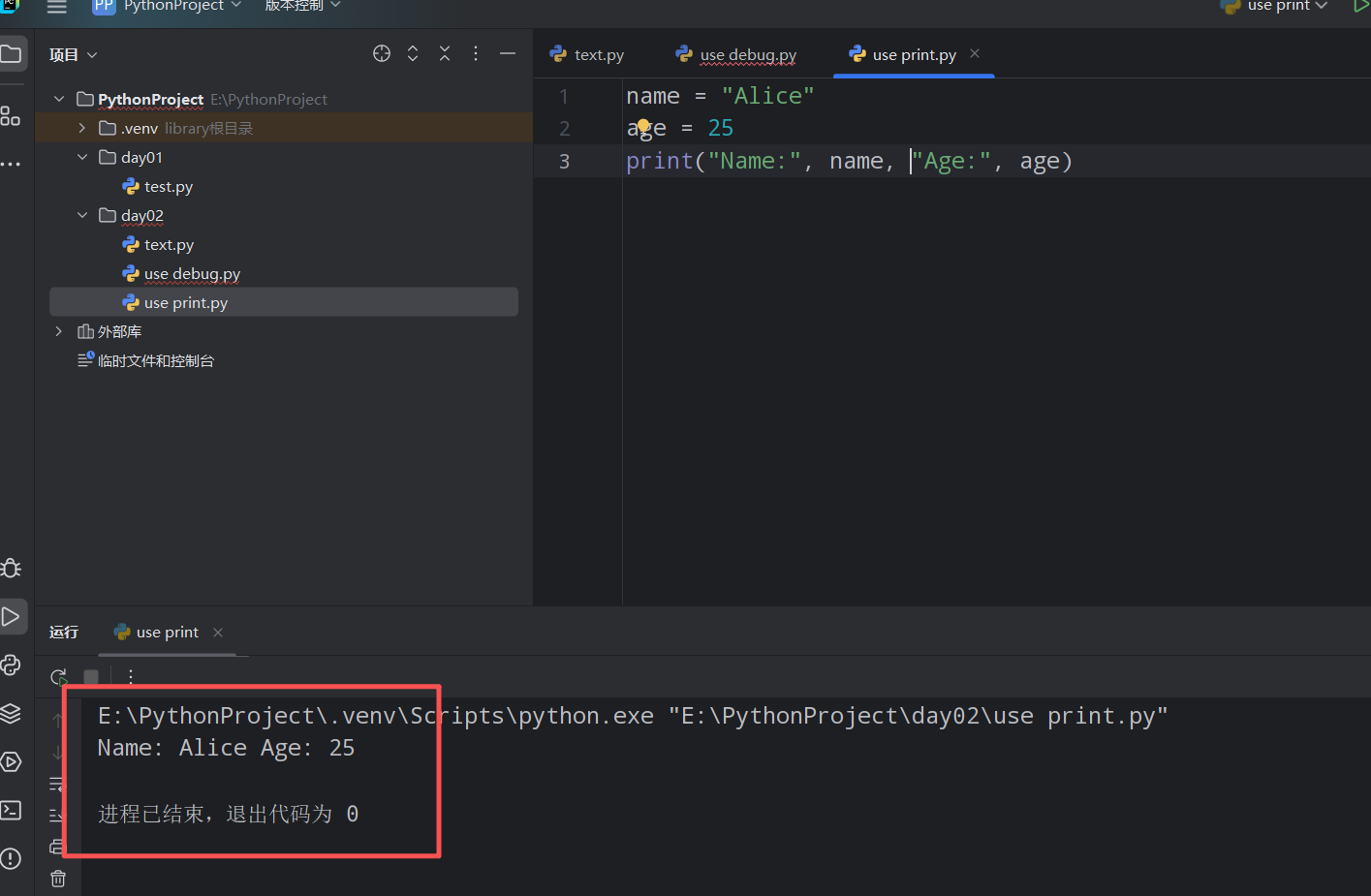Viewport: 1371px width, 896px height.
Task: Click the intention lightbulb on line 2
Action: (642, 126)
